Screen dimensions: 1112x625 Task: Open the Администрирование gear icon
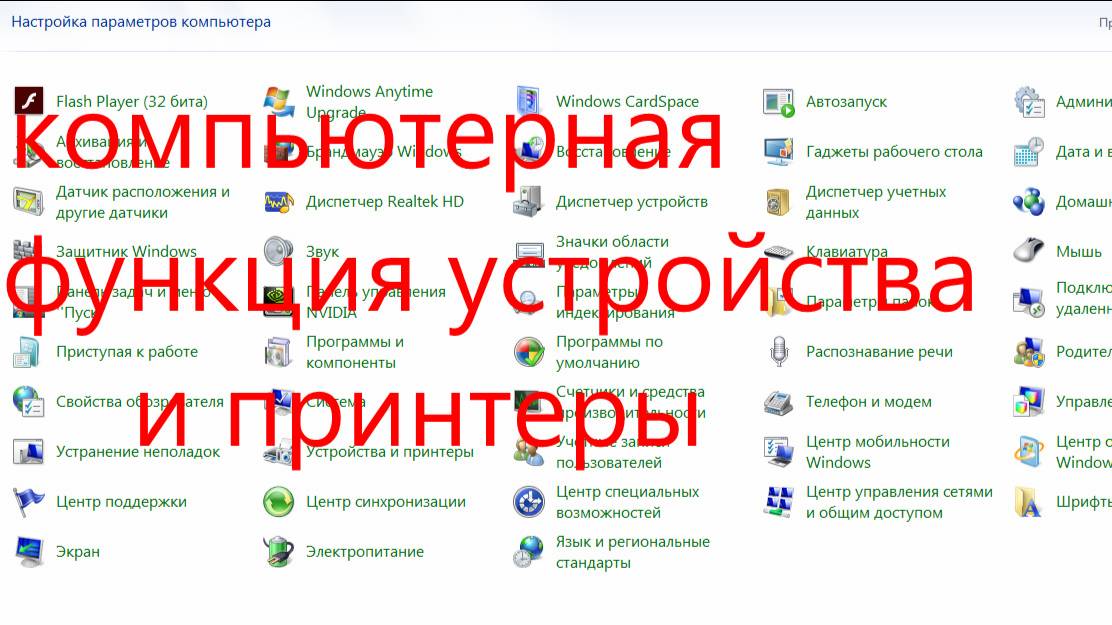(1028, 101)
